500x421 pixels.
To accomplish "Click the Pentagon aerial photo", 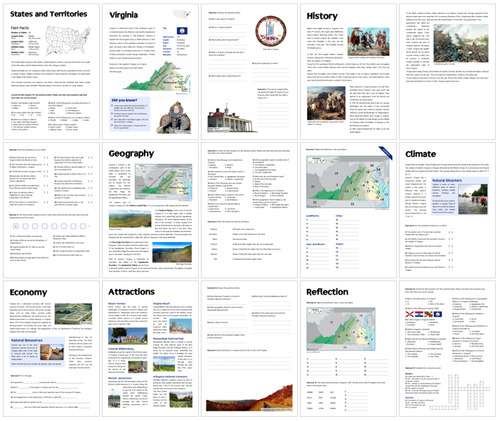I will tap(73, 314).
